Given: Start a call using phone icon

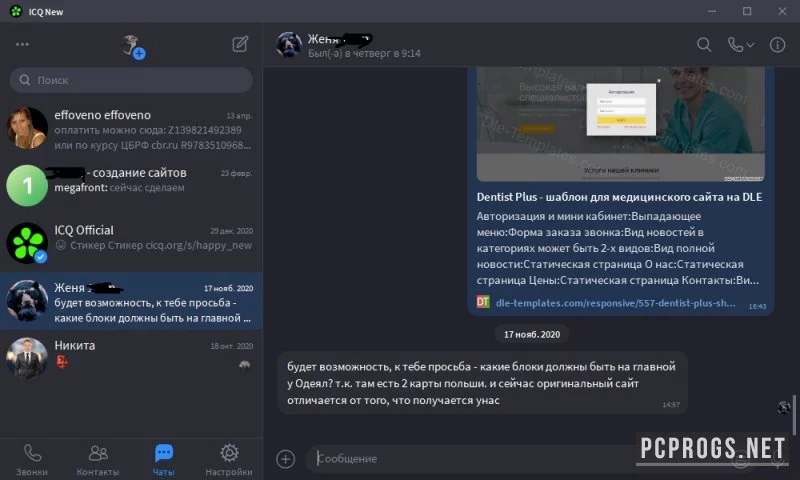Looking at the screenshot, I should tap(735, 45).
